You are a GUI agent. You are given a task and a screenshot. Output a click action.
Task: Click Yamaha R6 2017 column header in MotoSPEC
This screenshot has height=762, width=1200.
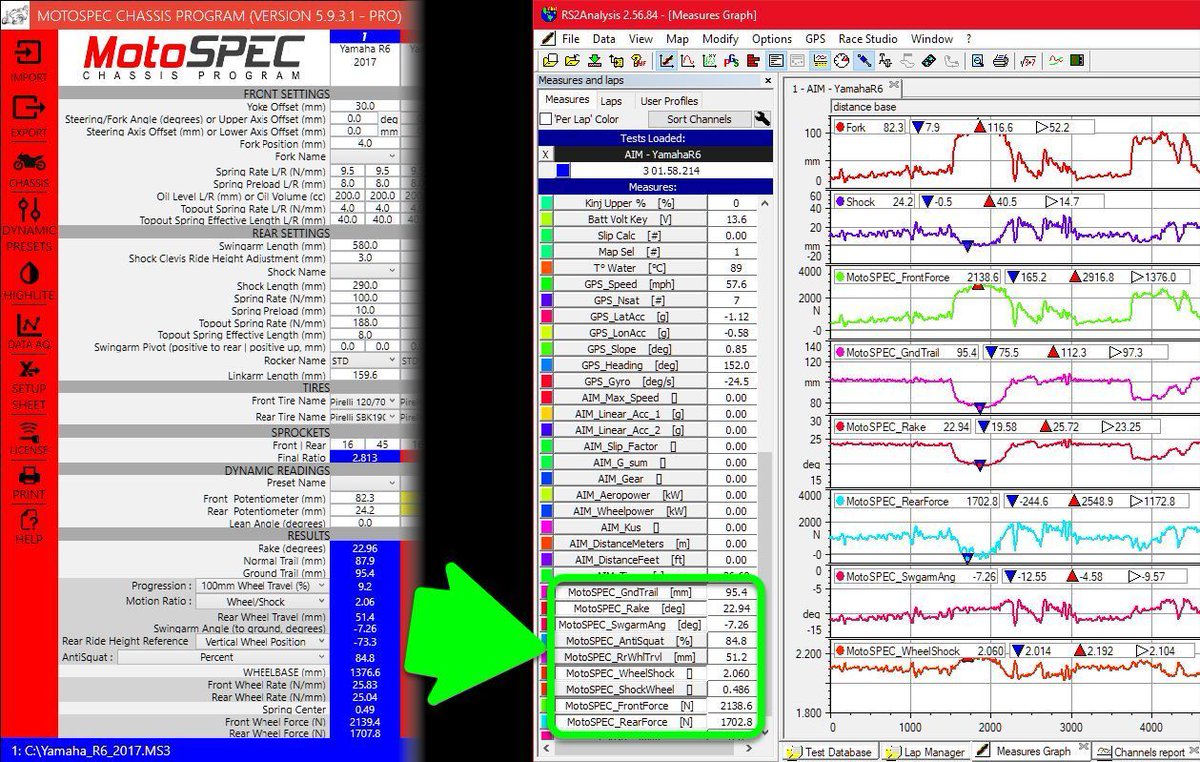(x=364, y=55)
